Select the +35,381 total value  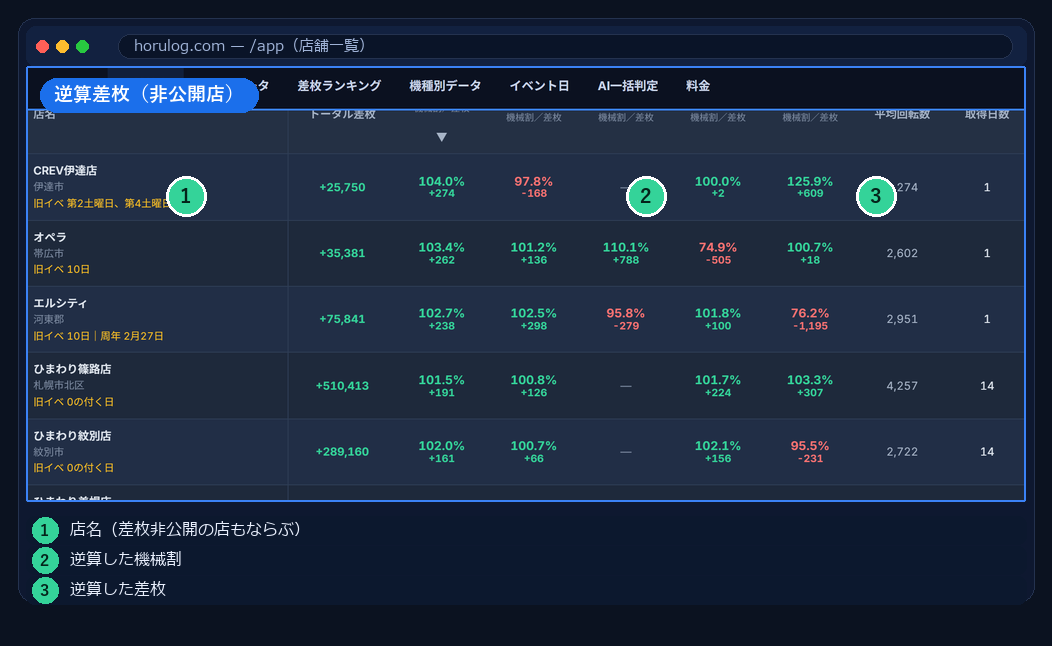pyautogui.click(x=342, y=253)
